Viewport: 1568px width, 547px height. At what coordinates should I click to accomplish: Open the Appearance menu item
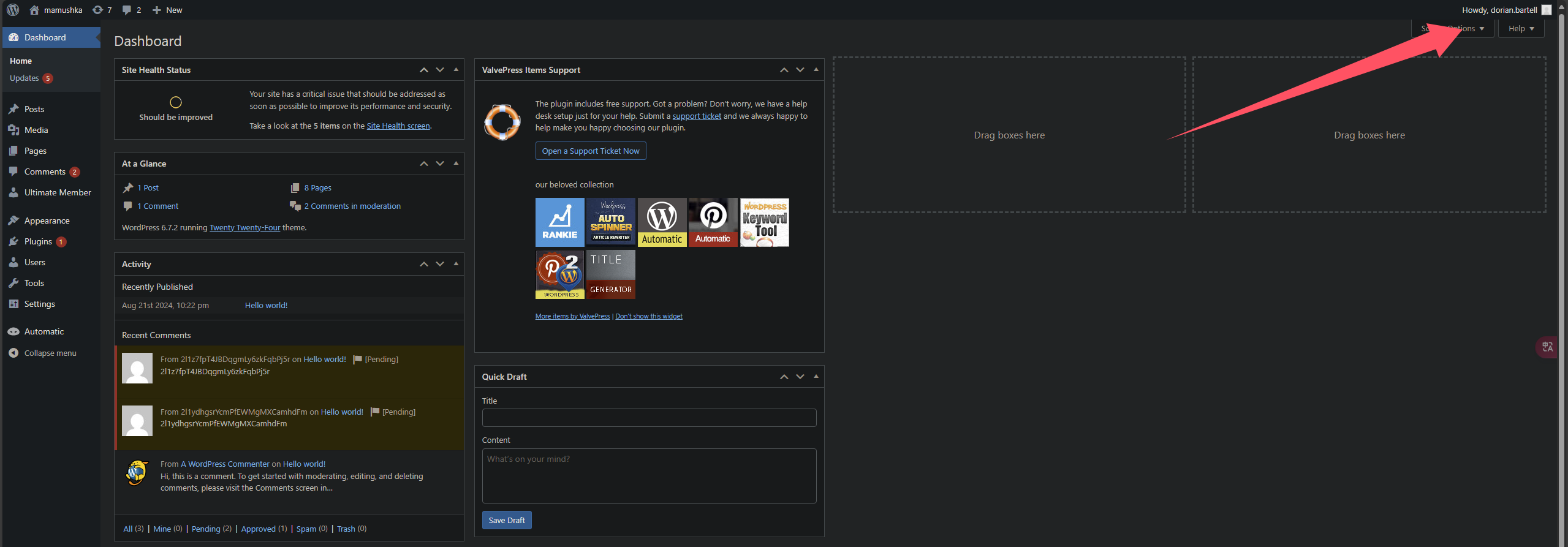click(x=47, y=221)
